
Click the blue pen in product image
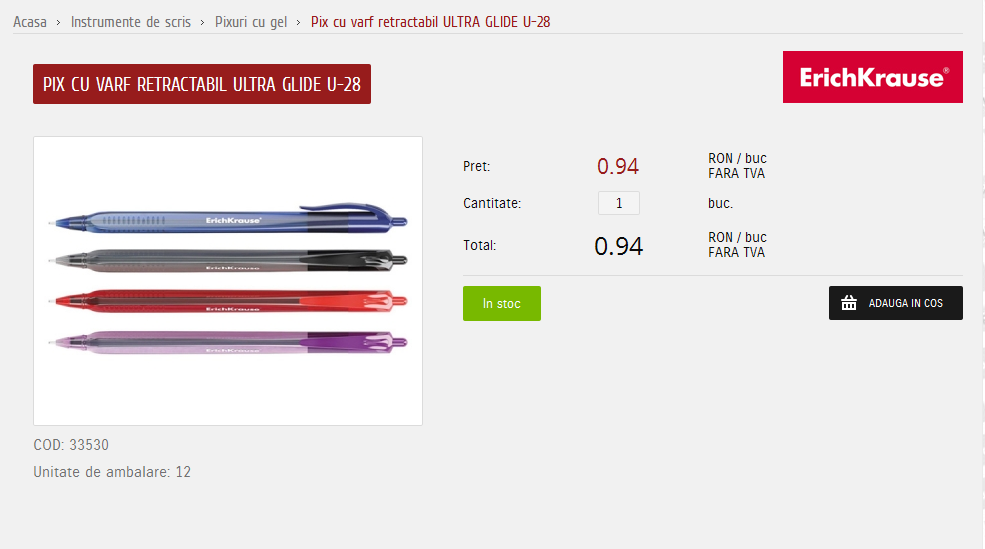[229, 218]
